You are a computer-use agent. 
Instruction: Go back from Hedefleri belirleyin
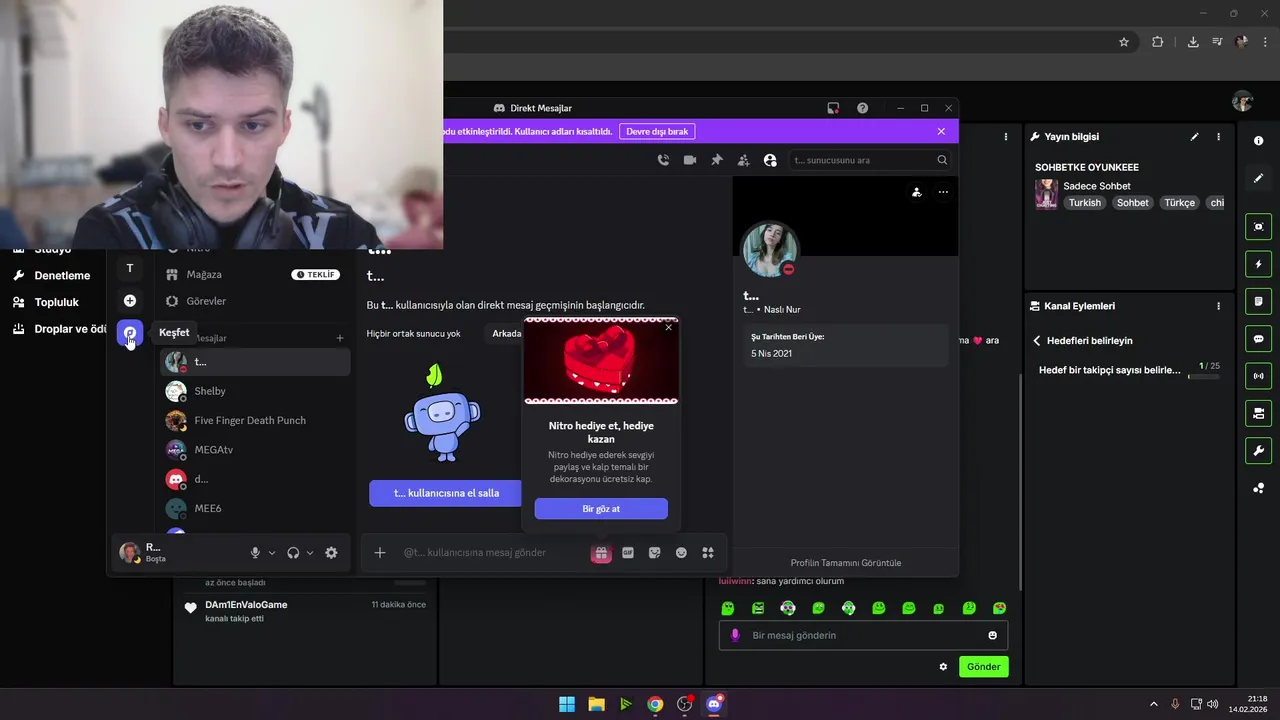tap(1037, 341)
